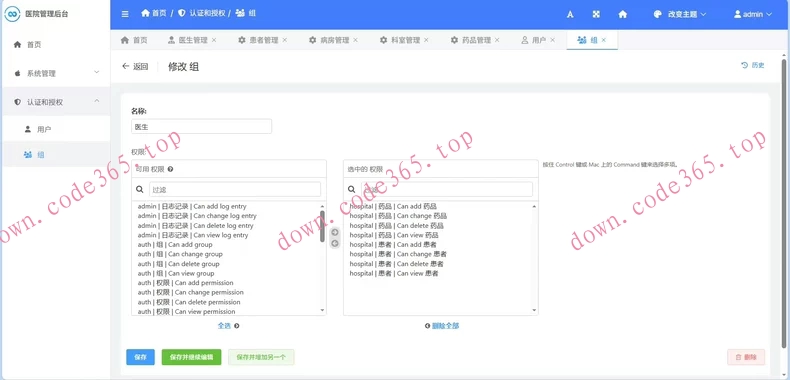Screen dimensions: 790x380
Task: Switch to the 用户 tab
Action: click(534, 40)
